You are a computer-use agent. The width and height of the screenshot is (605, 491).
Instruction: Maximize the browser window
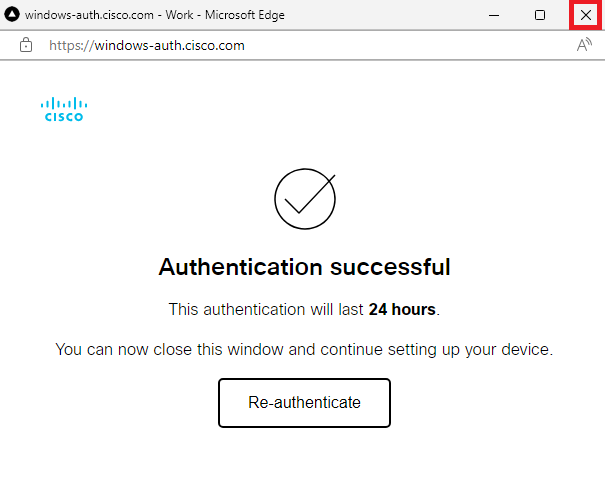tap(540, 15)
